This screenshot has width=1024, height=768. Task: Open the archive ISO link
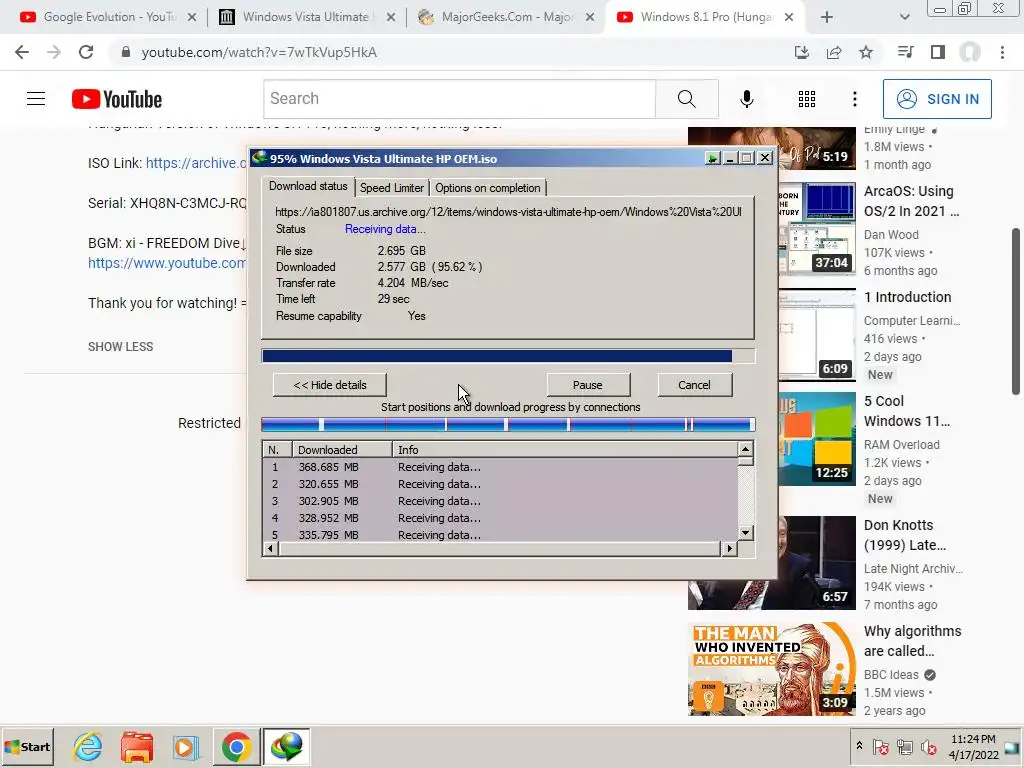pos(196,163)
